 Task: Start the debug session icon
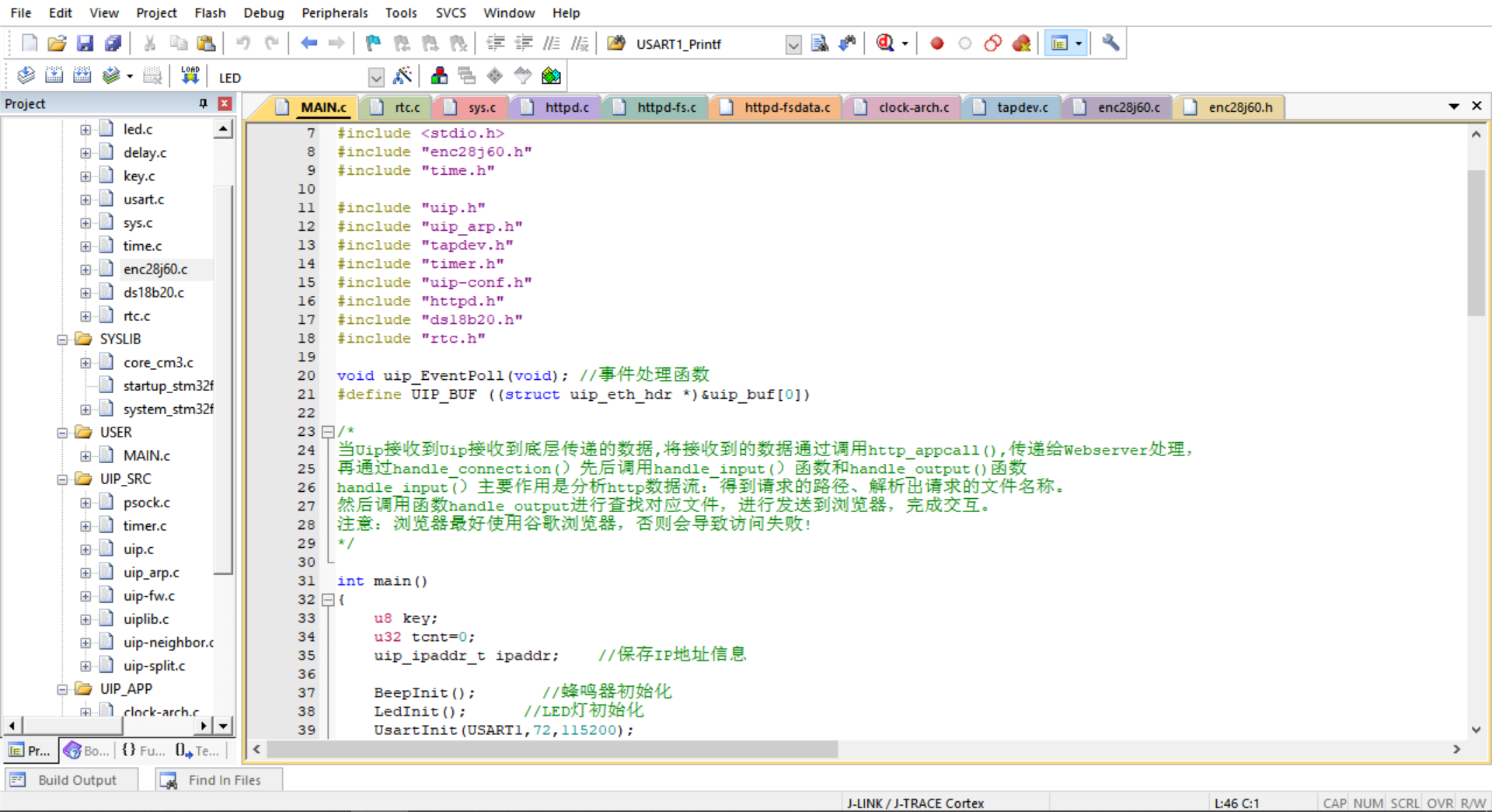point(885,44)
